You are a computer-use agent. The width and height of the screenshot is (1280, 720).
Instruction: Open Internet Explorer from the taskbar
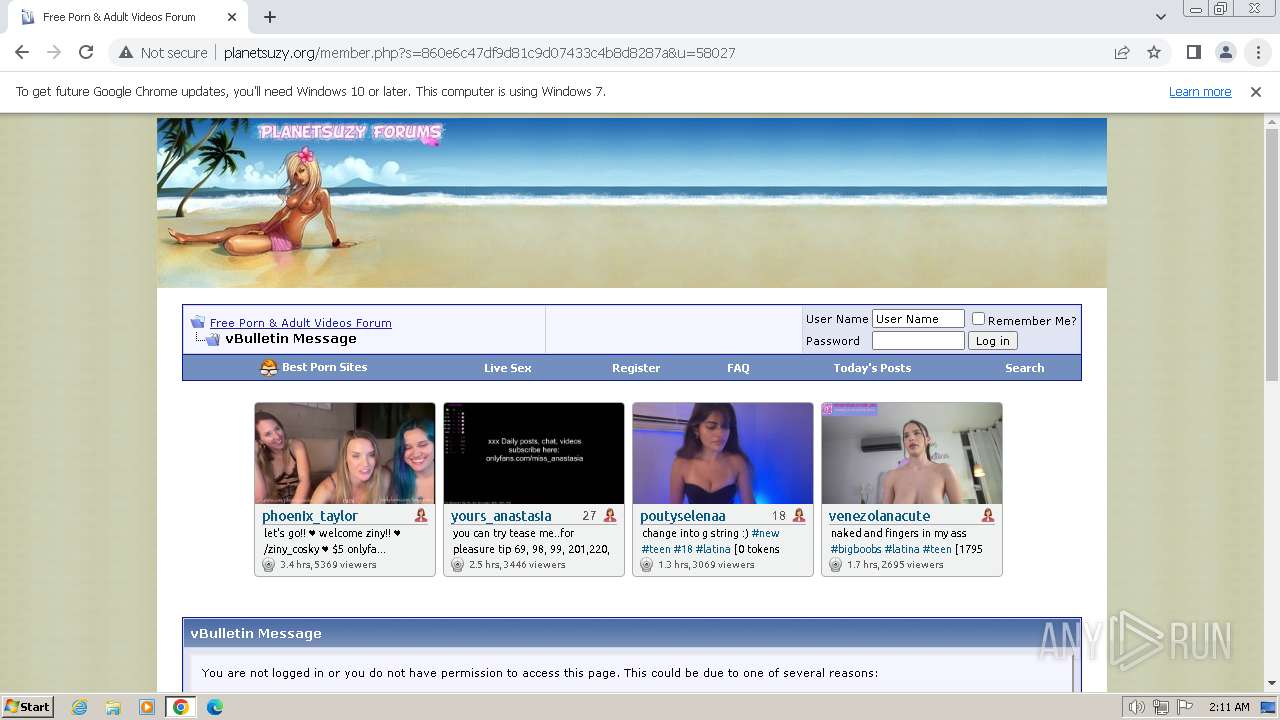(x=79, y=707)
